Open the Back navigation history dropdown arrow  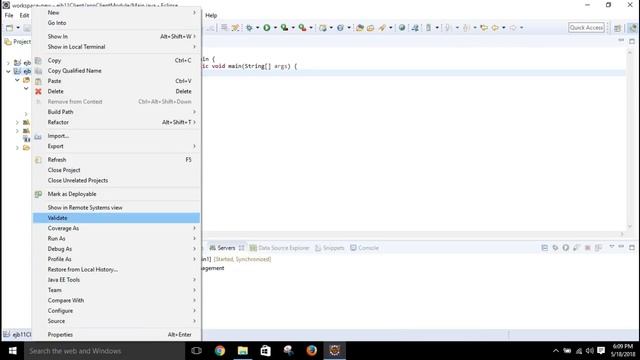[504, 28]
